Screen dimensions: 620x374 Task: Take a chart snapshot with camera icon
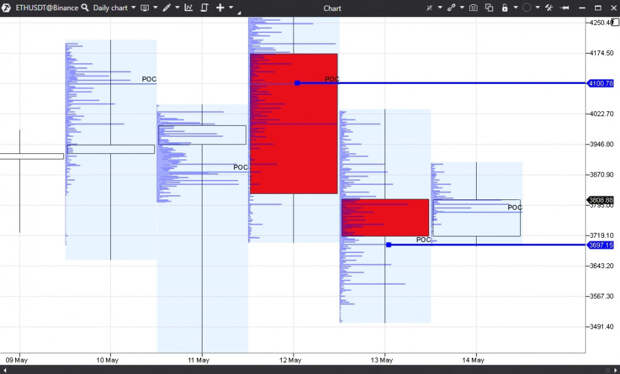coord(473,8)
